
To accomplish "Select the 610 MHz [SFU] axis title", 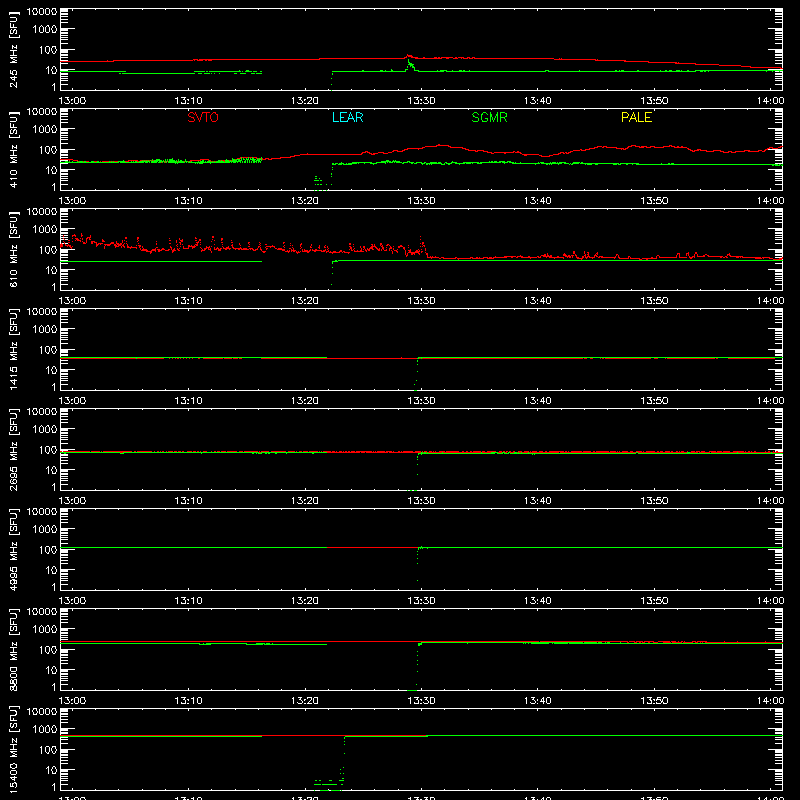I will (14, 249).
